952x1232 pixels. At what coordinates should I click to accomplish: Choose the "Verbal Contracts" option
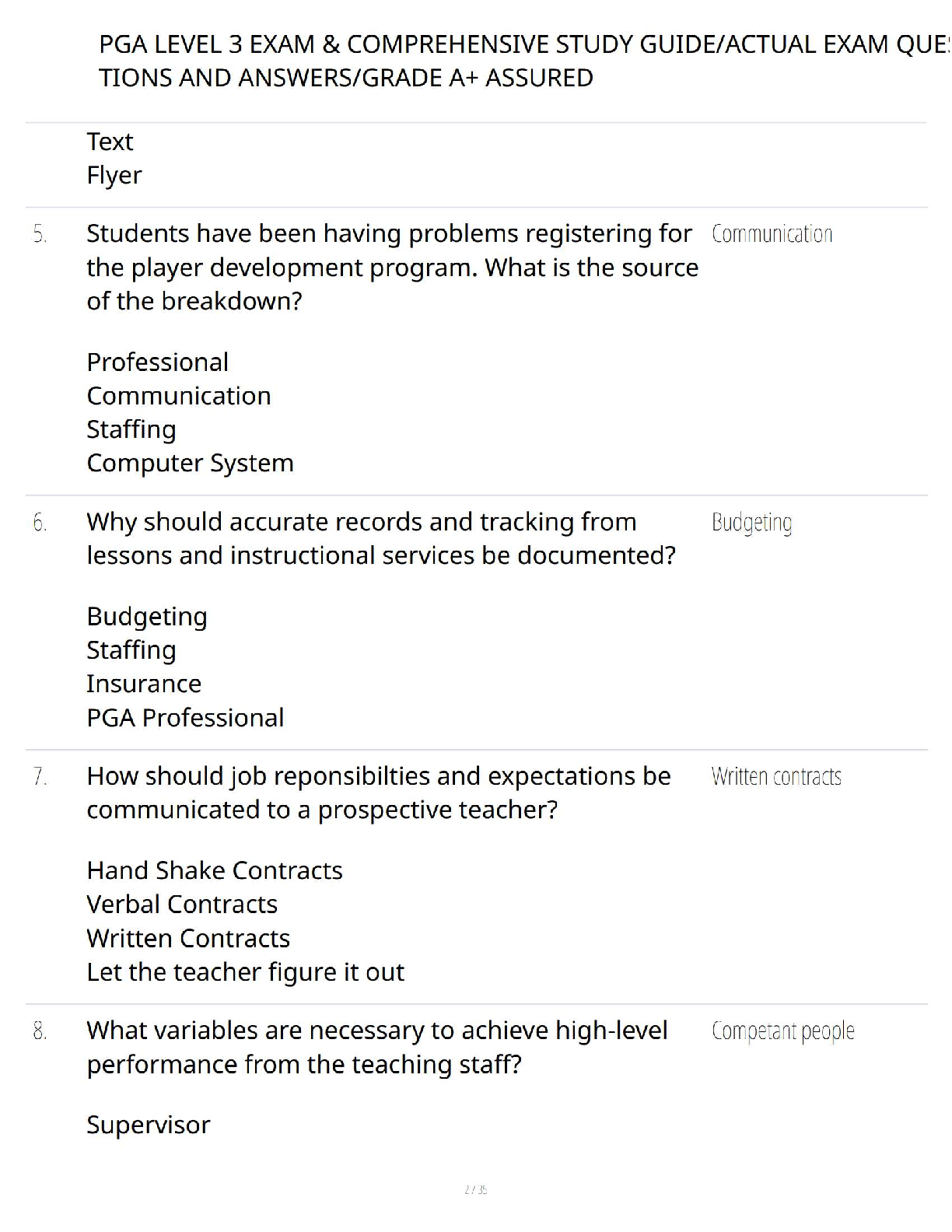pyautogui.click(x=182, y=905)
